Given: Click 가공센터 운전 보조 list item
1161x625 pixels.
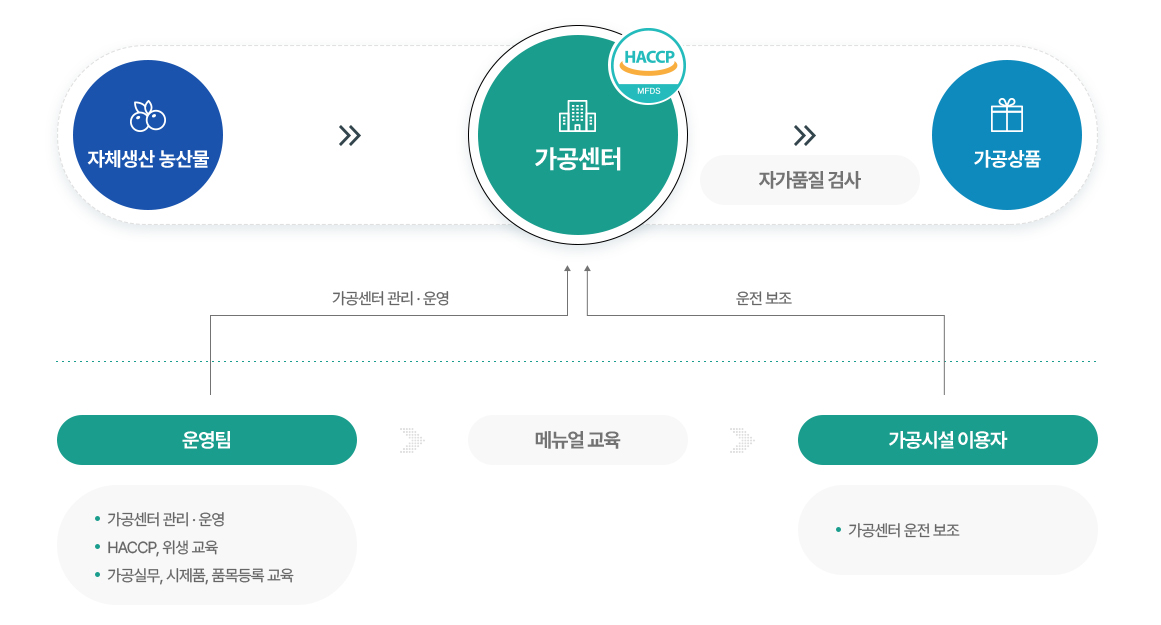Looking at the screenshot, I should [x=903, y=530].
